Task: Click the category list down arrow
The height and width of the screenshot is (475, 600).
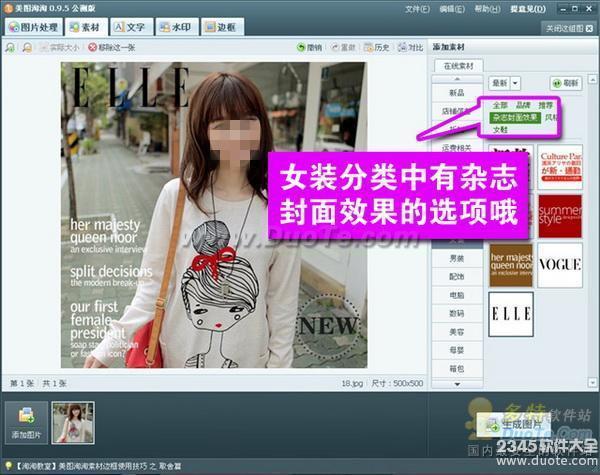Action: [457, 384]
